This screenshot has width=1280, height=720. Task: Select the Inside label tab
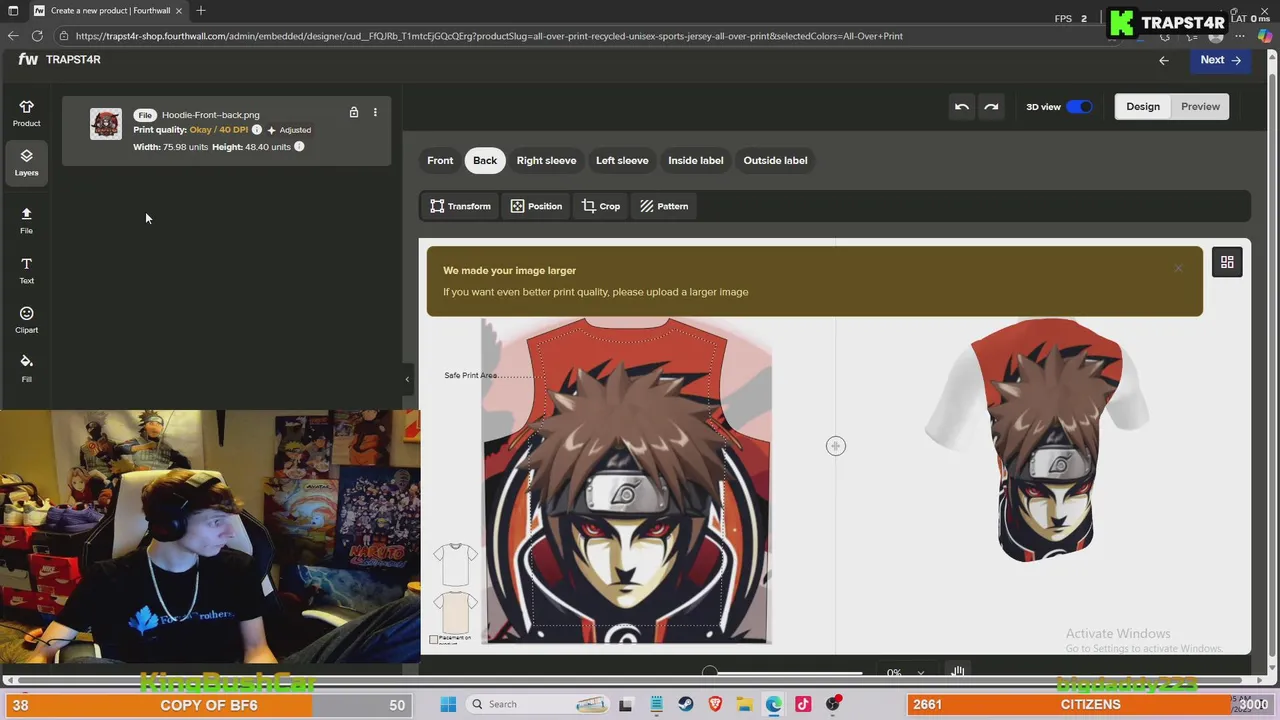[x=696, y=160]
